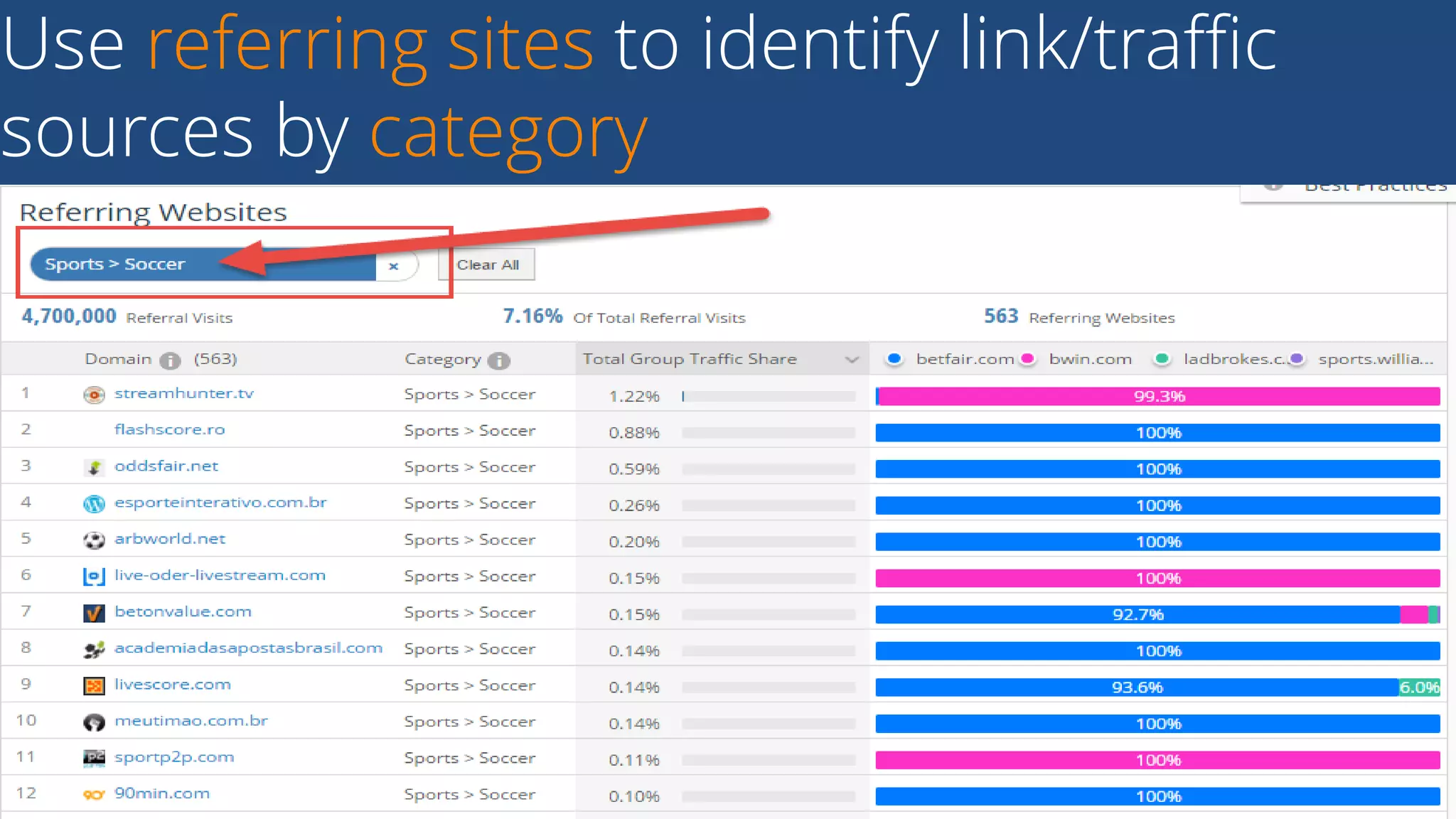Remove the Sports > Soccer filter with x
Image resolution: width=1456 pixels, height=819 pixels.
tap(394, 266)
